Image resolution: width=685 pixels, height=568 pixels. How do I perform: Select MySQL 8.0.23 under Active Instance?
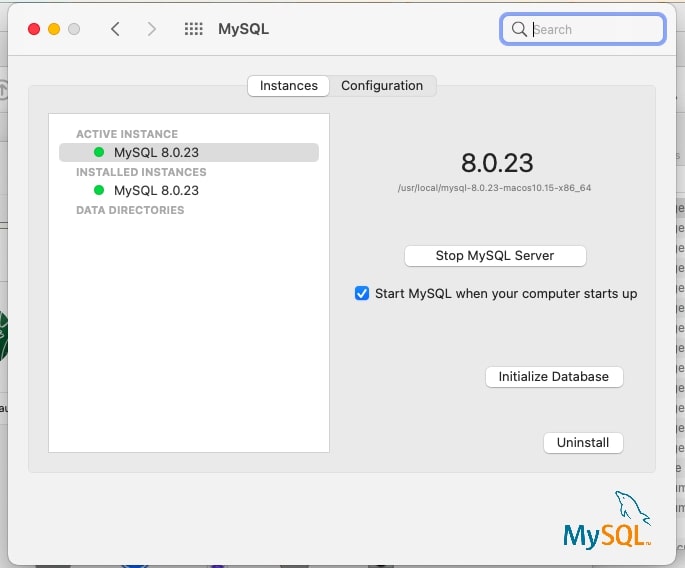click(189, 152)
